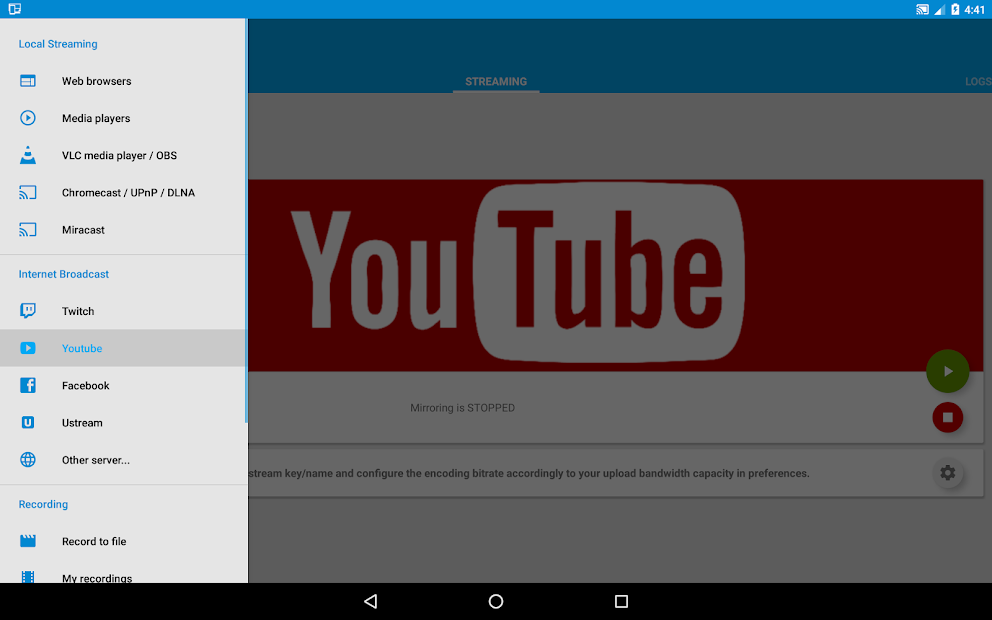Image resolution: width=992 pixels, height=620 pixels.
Task: Select Youtube in the sidebar
Action: click(x=82, y=348)
